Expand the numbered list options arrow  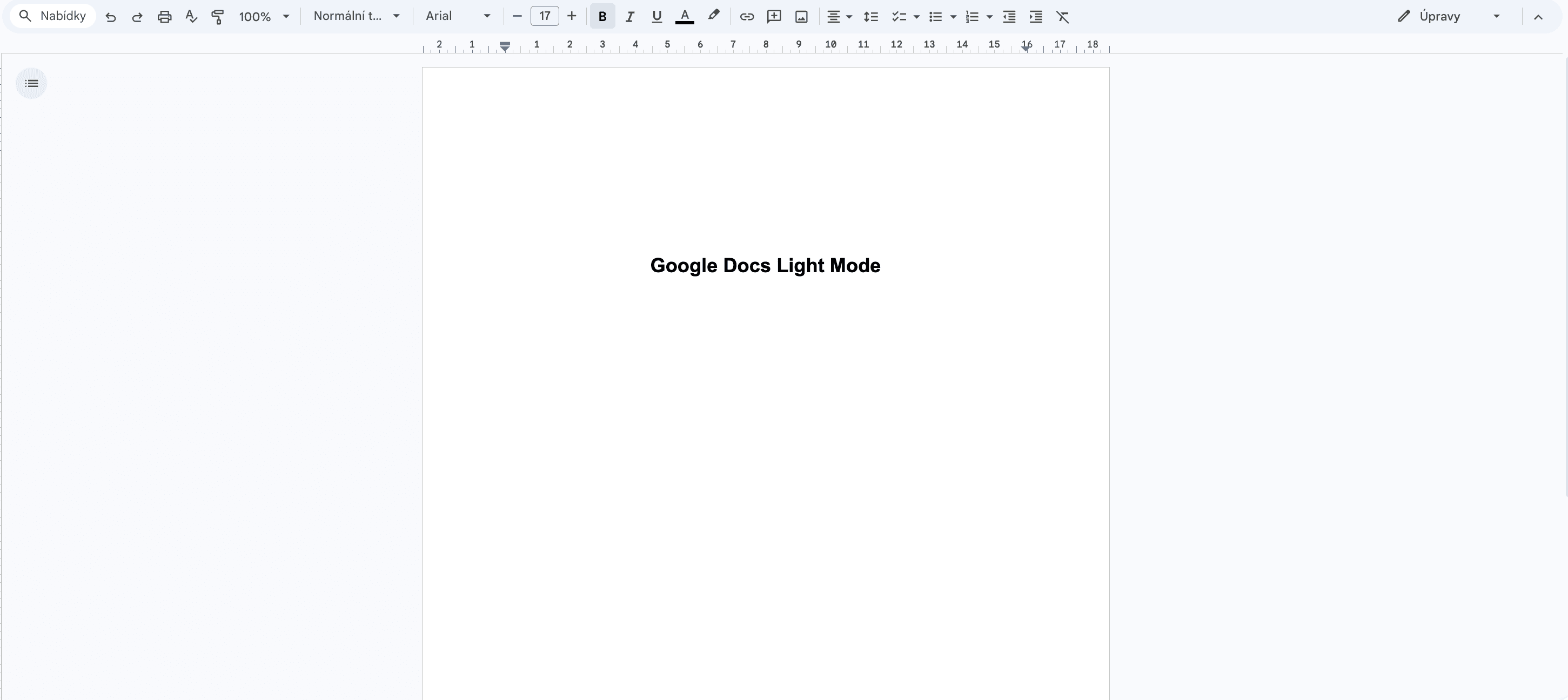point(990,16)
